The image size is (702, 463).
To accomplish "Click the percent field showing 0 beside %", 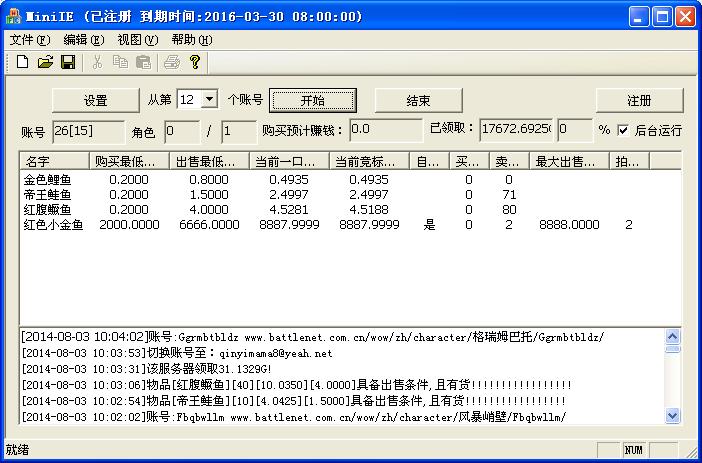I will click(575, 130).
